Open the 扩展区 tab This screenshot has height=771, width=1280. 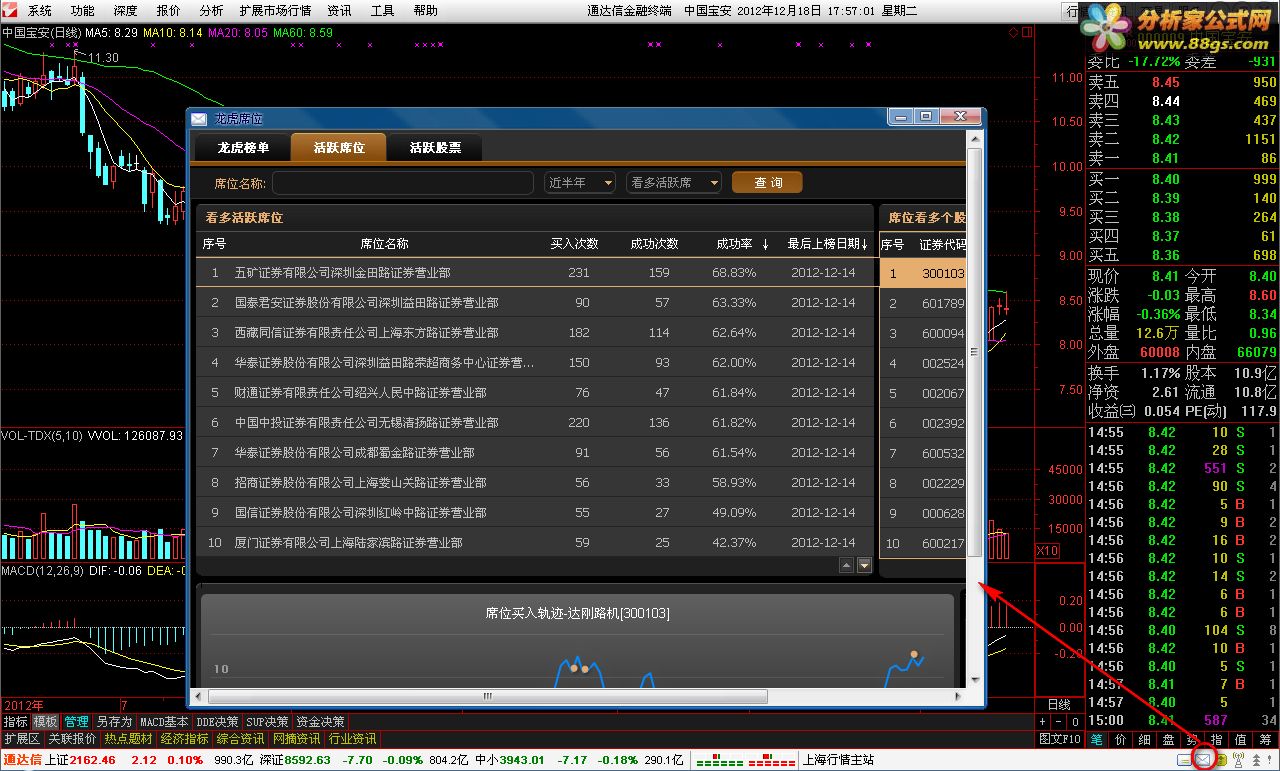click(21, 739)
